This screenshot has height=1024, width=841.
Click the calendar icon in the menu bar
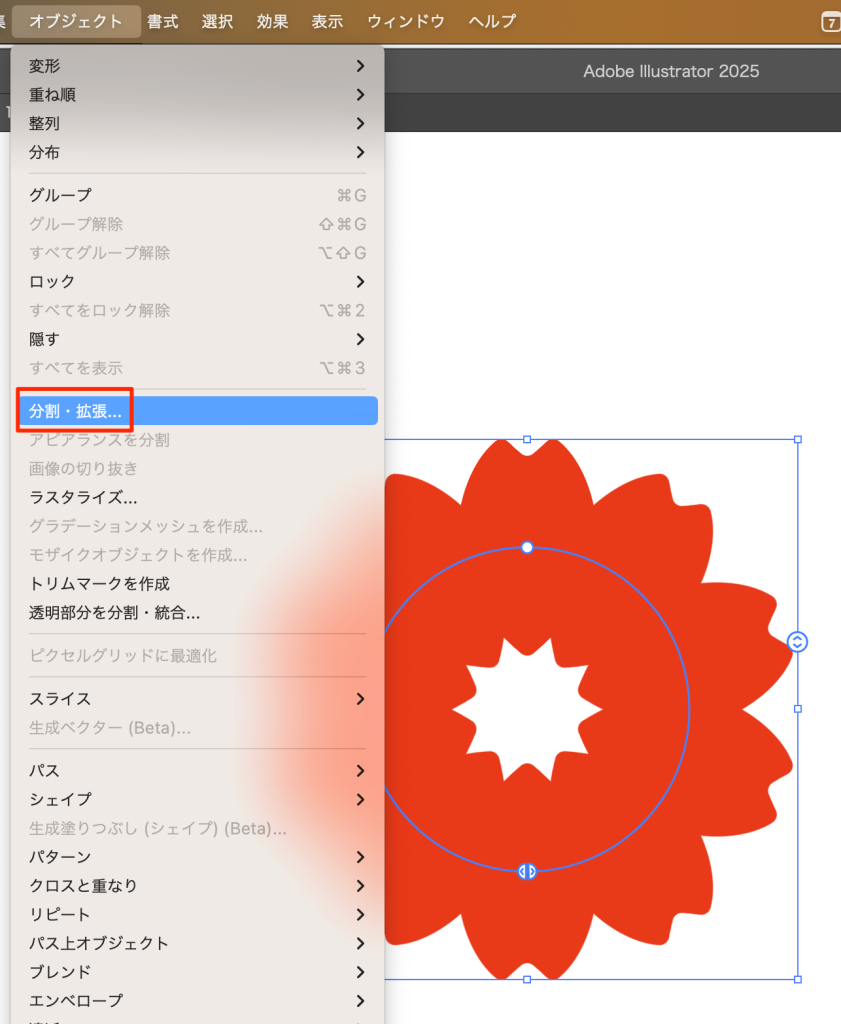830,22
